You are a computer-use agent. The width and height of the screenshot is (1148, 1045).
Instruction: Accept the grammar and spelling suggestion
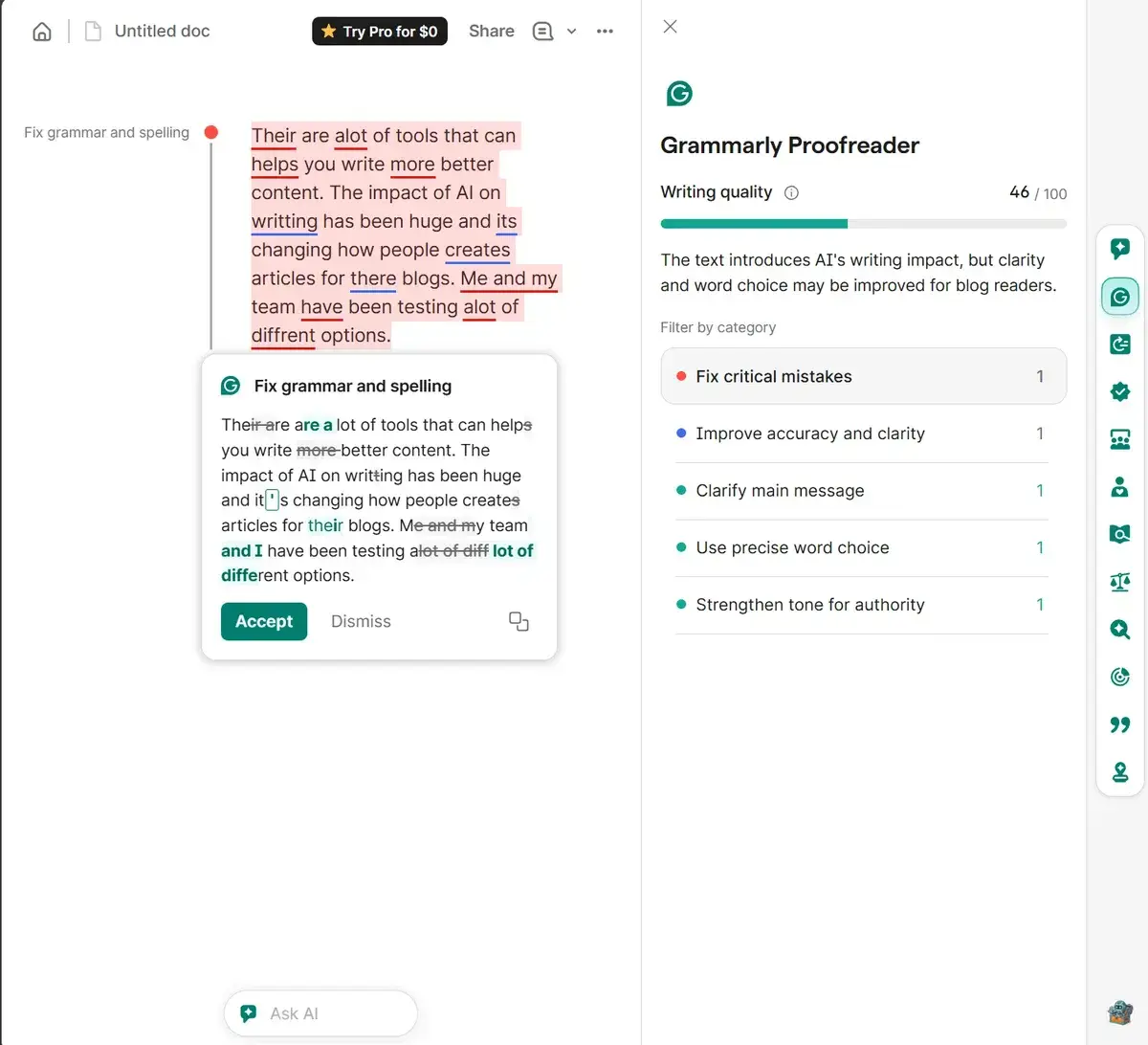pyautogui.click(x=263, y=621)
